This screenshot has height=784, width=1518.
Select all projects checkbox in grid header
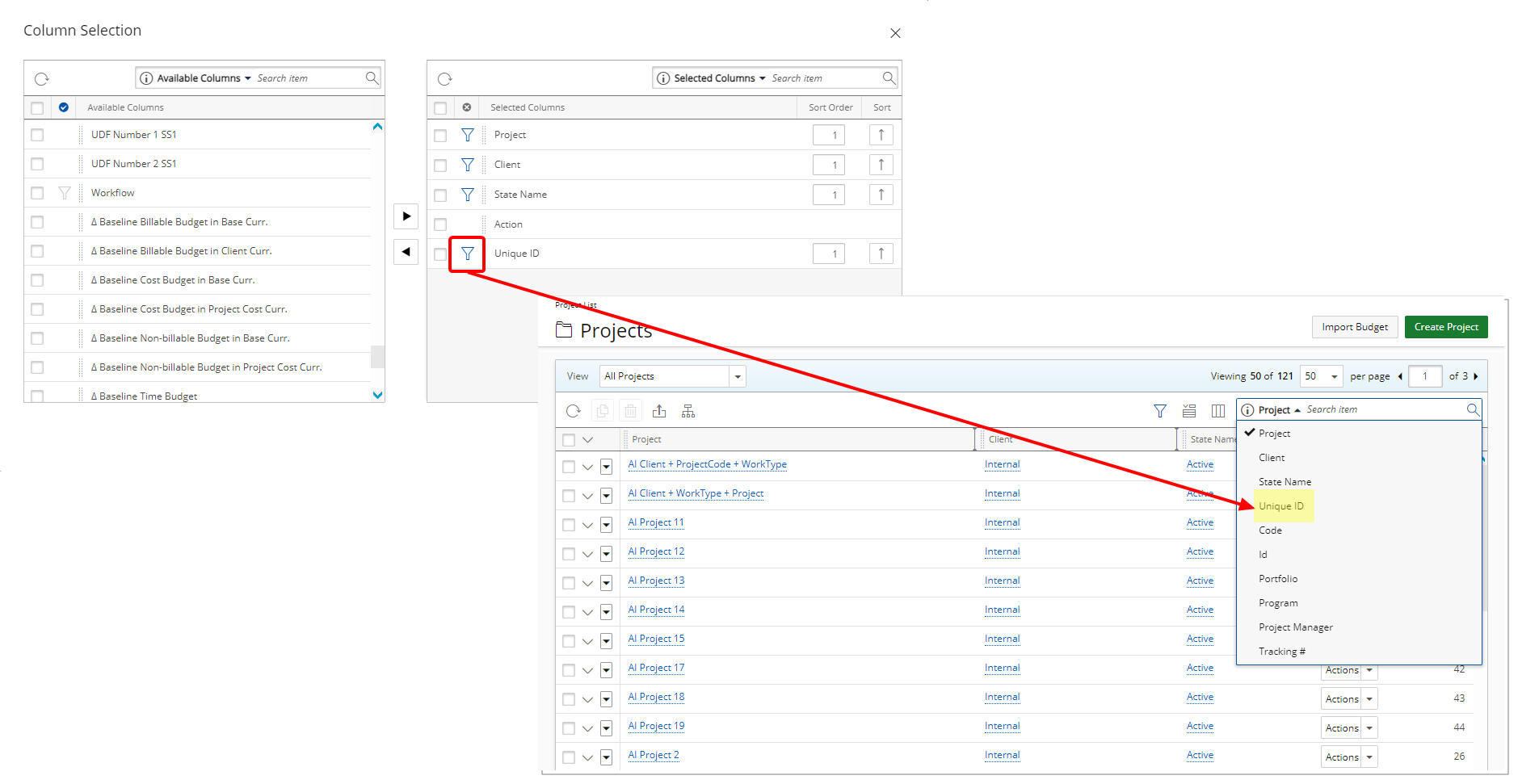(569, 440)
